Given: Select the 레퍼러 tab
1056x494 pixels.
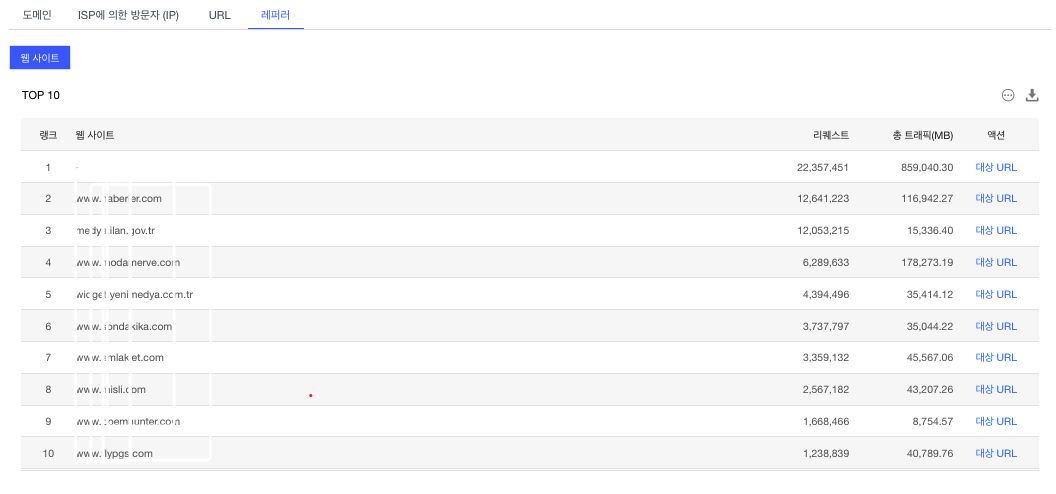Looking at the screenshot, I should pos(275,16).
